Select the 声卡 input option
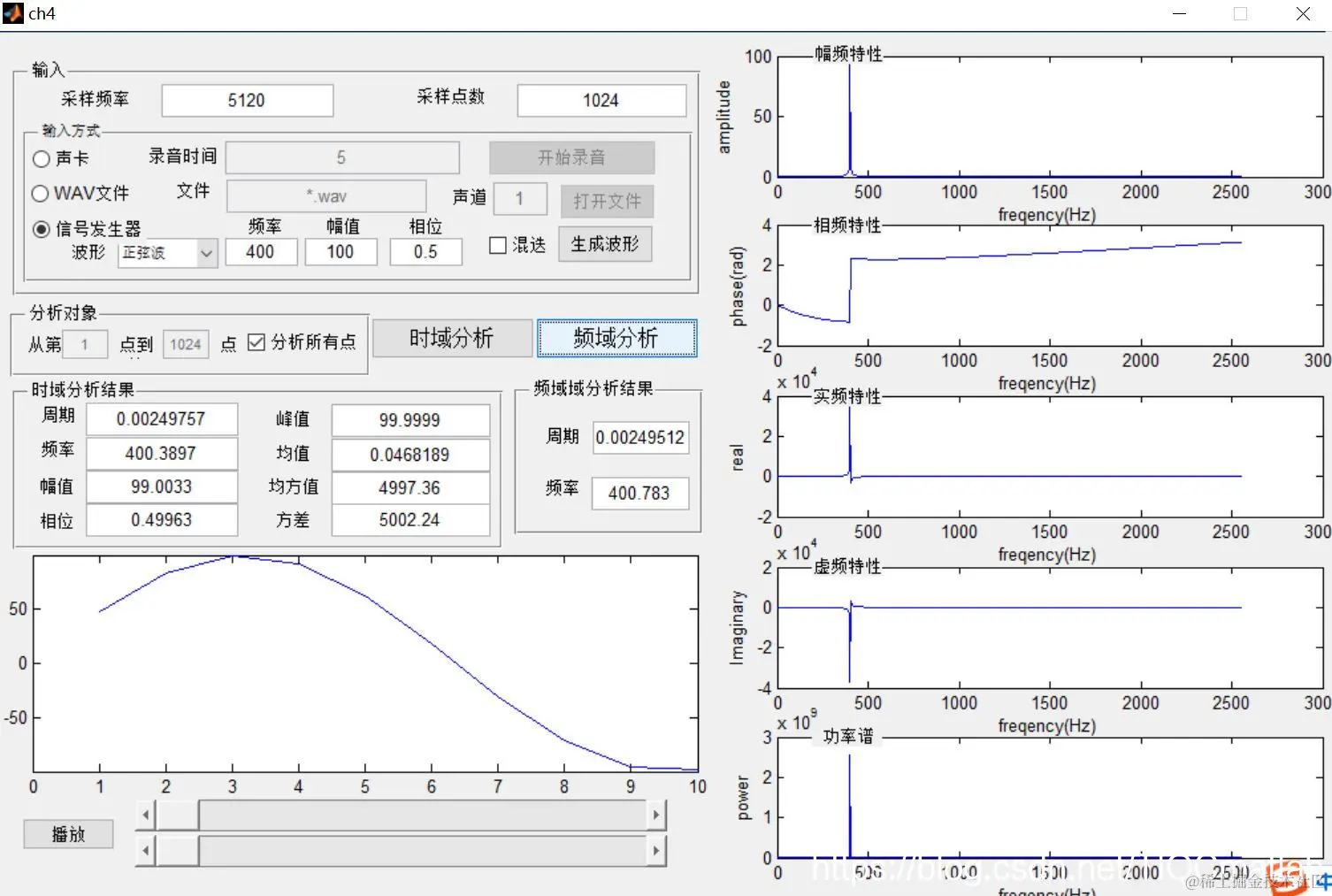This screenshot has height=896, width=1332. coord(41,158)
